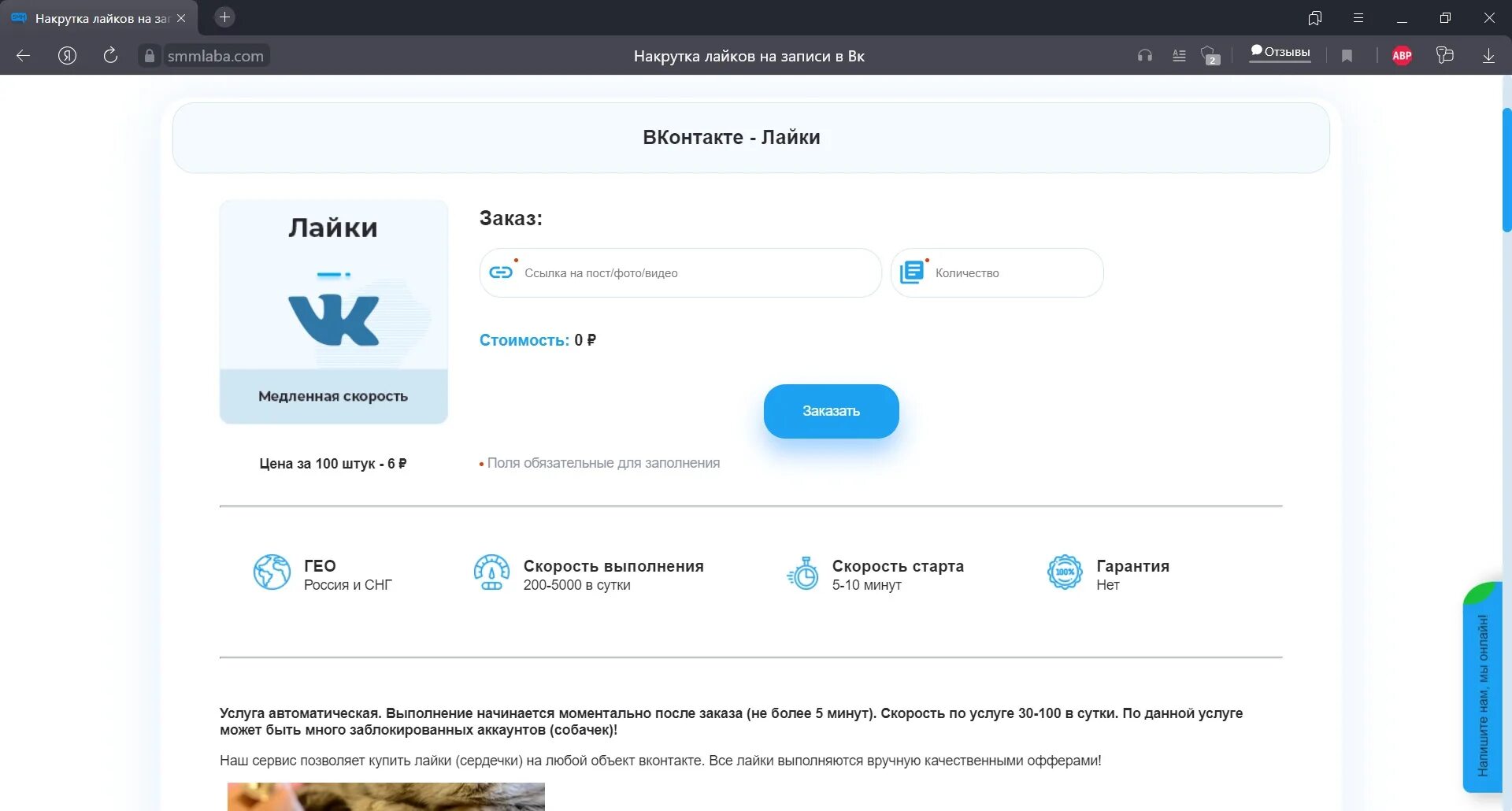The width and height of the screenshot is (1512, 811).
Task: Click the list icon in quantity field
Action: pyautogui.click(x=912, y=272)
